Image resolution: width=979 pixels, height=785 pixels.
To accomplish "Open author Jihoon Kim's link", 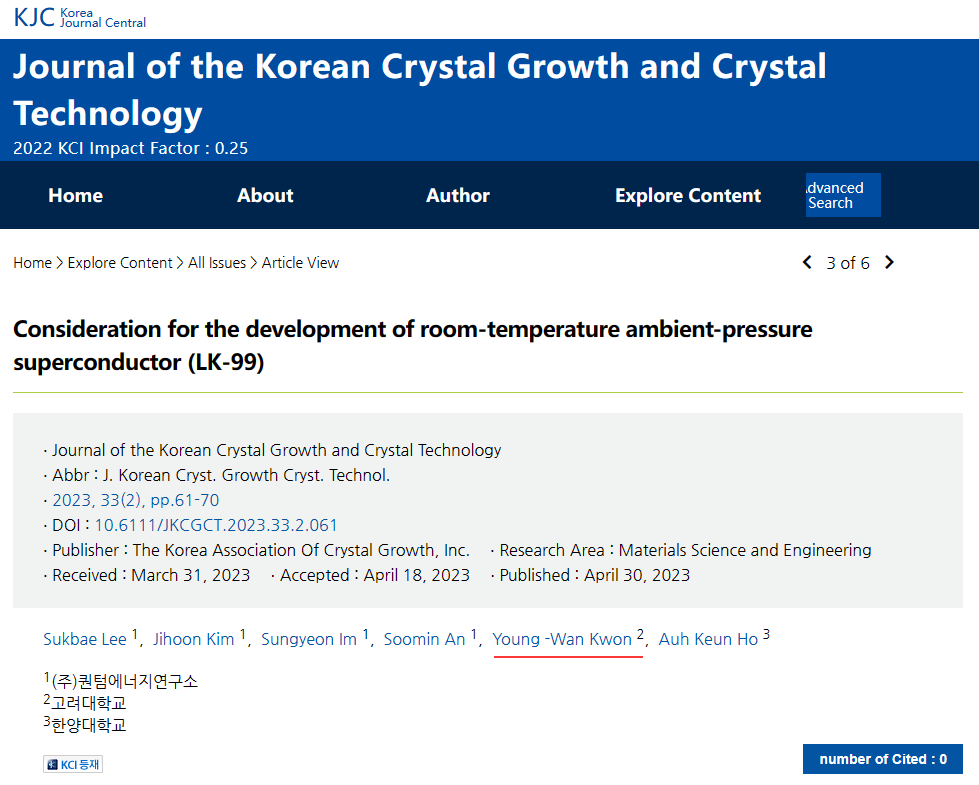I will [x=193, y=639].
